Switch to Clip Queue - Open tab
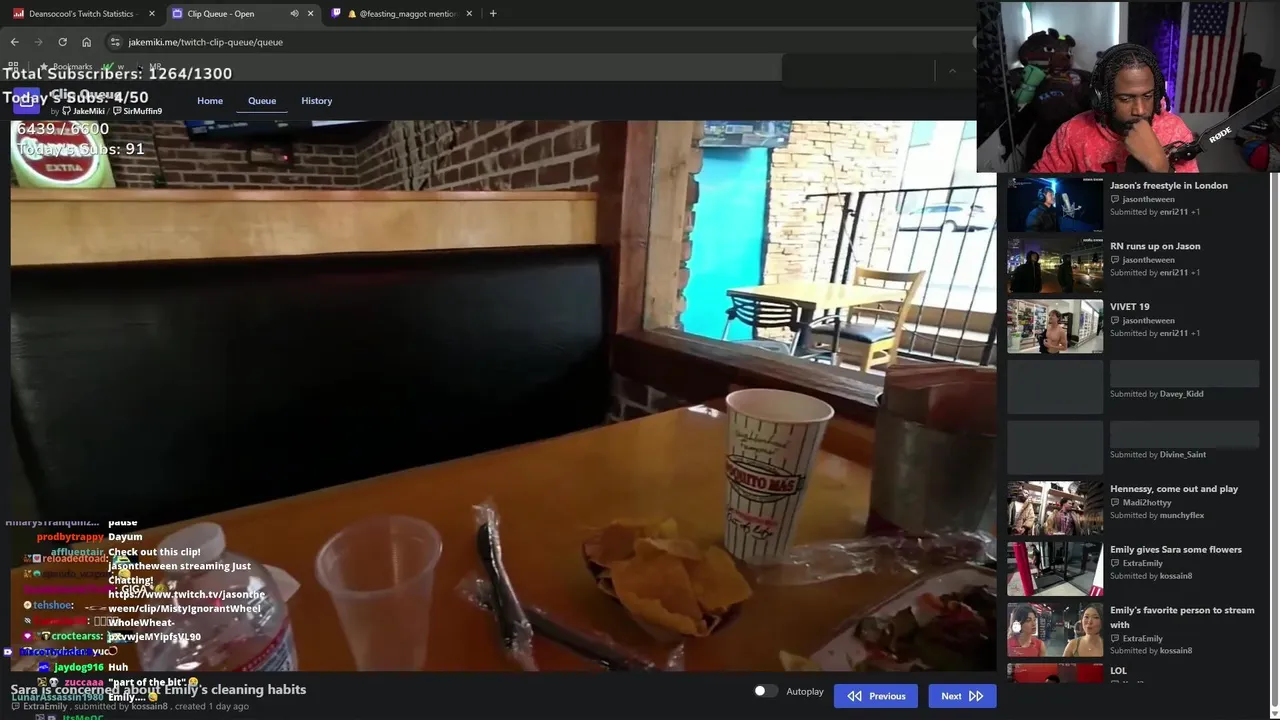The image size is (1280, 720). pos(241,14)
